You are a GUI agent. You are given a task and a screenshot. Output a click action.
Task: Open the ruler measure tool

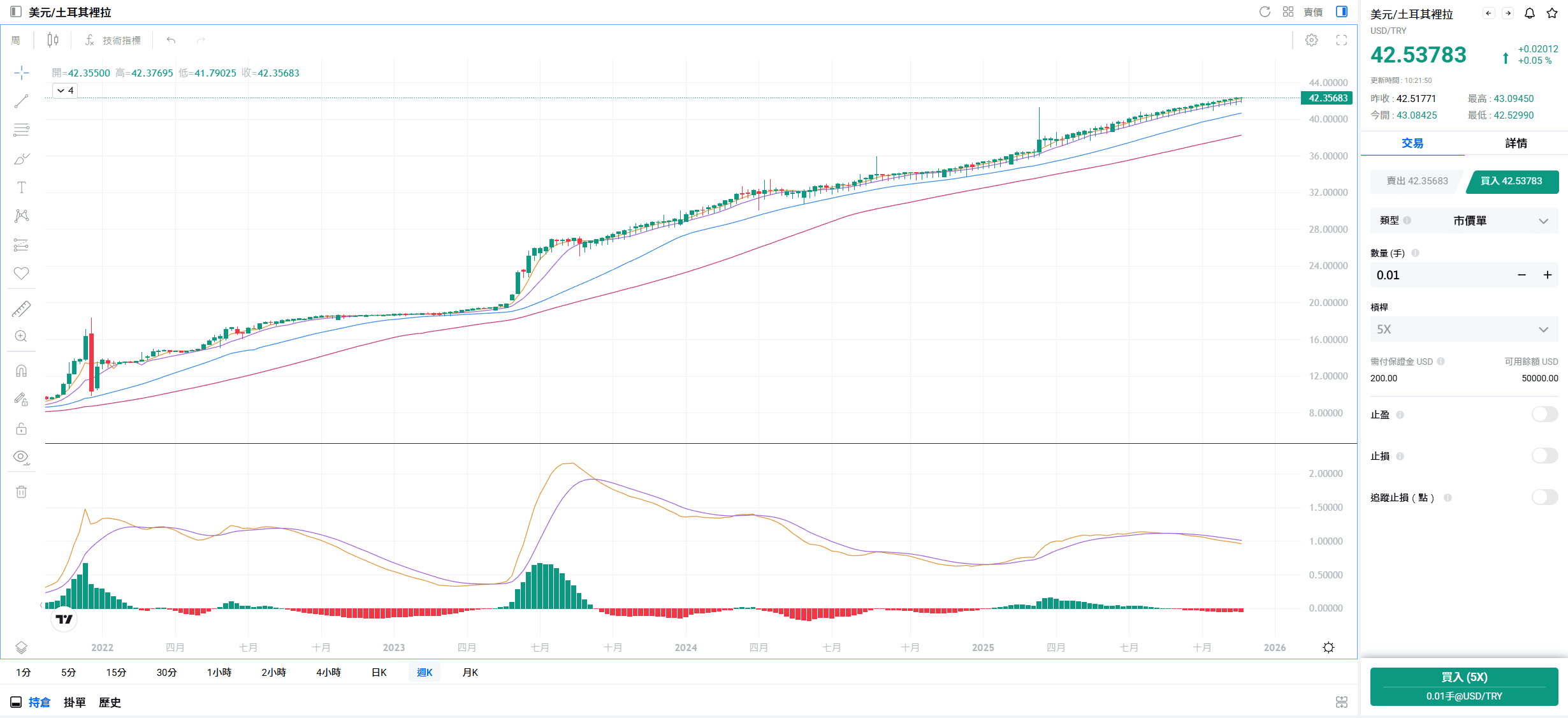tap(22, 308)
